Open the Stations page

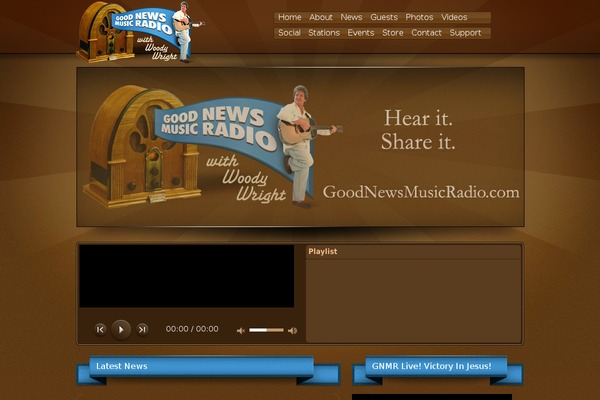[324, 33]
